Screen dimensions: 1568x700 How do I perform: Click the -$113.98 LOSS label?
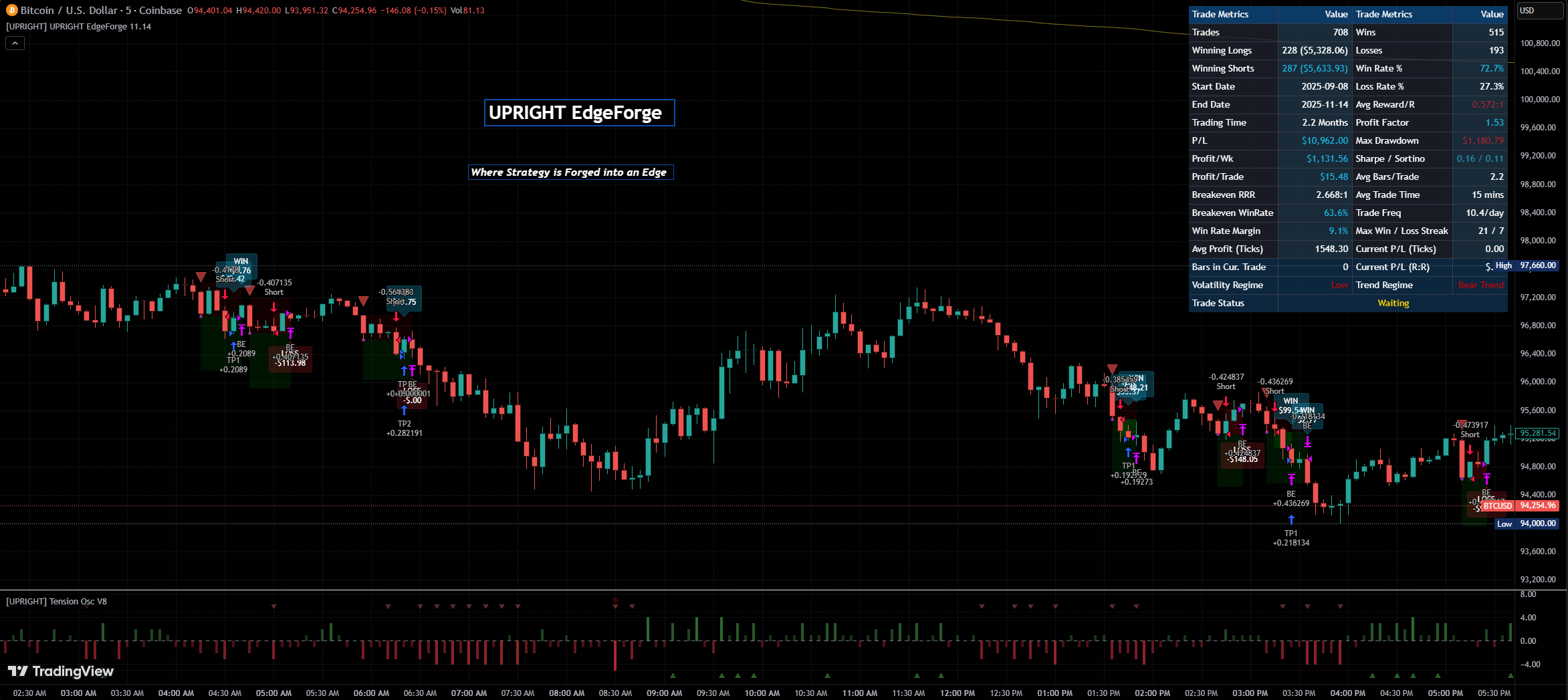pyautogui.click(x=290, y=362)
